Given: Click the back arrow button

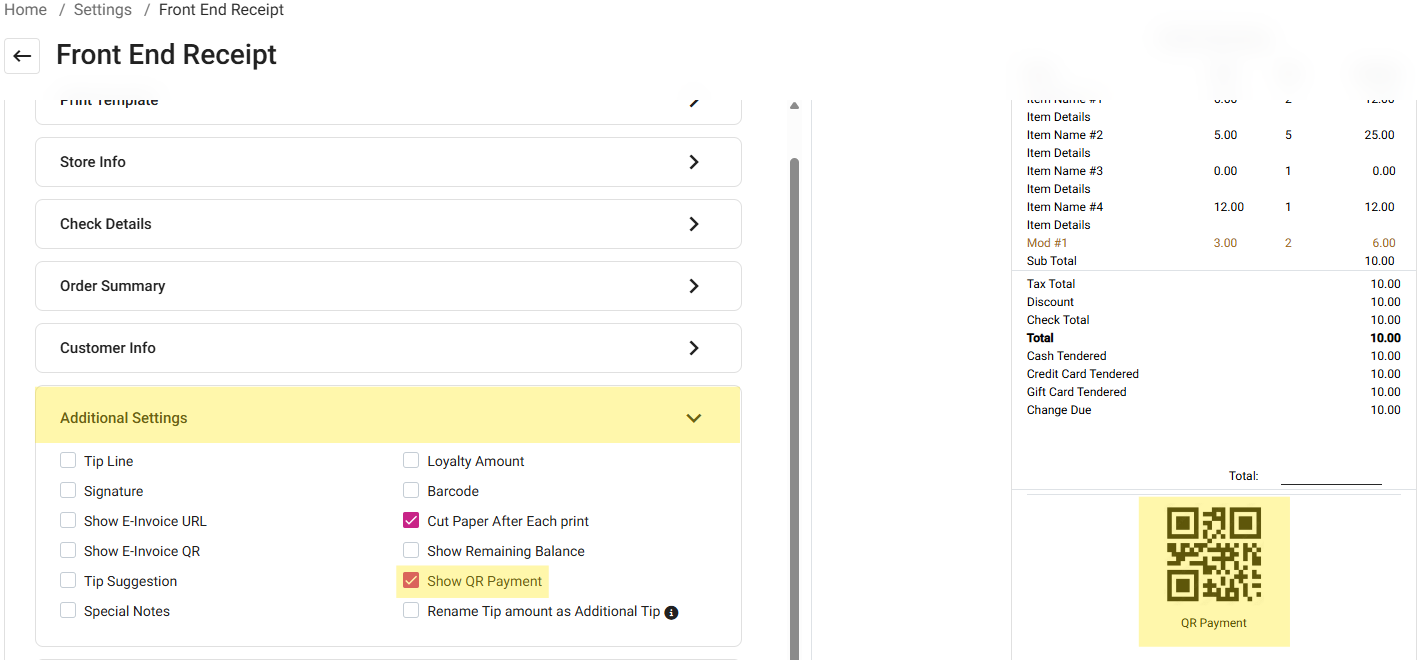Looking at the screenshot, I should [22, 56].
